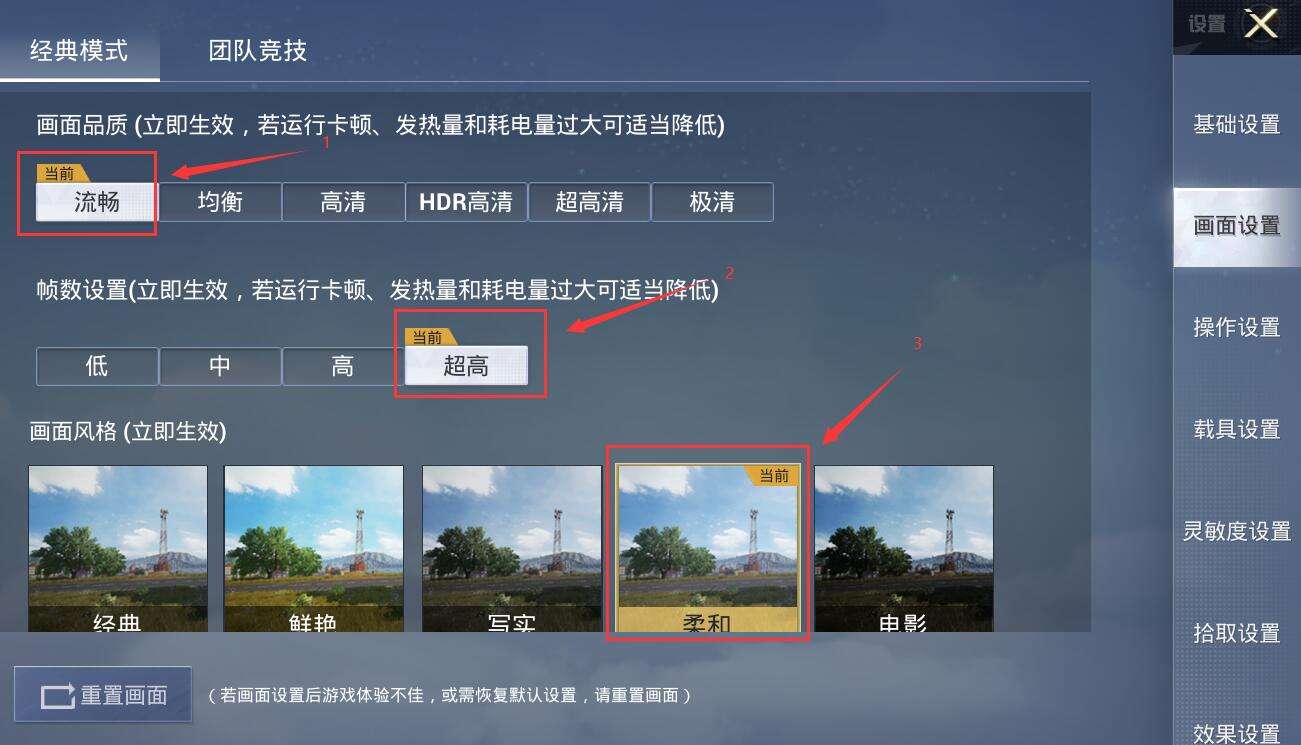Choose the 电影 style thumbnail
Viewport: 1301px width, 745px height.
tap(904, 549)
